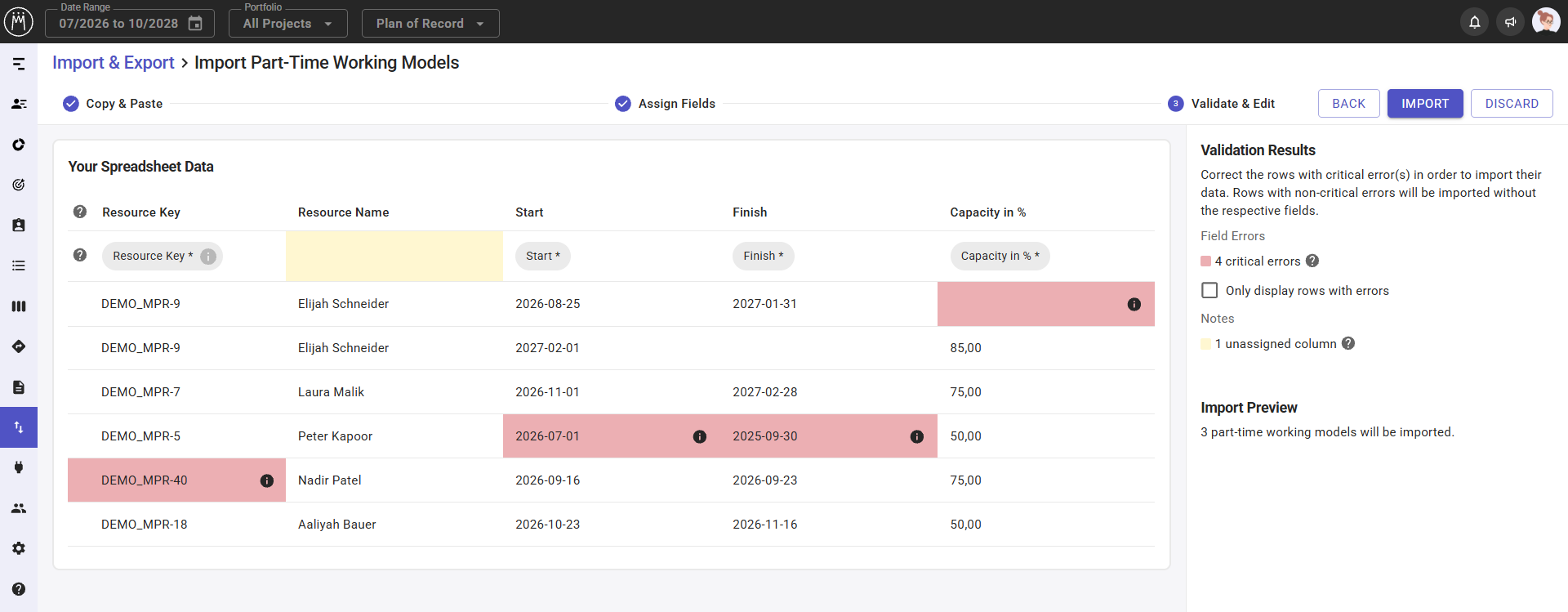
Task: Click the Finish * field chip
Action: (x=764, y=256)
